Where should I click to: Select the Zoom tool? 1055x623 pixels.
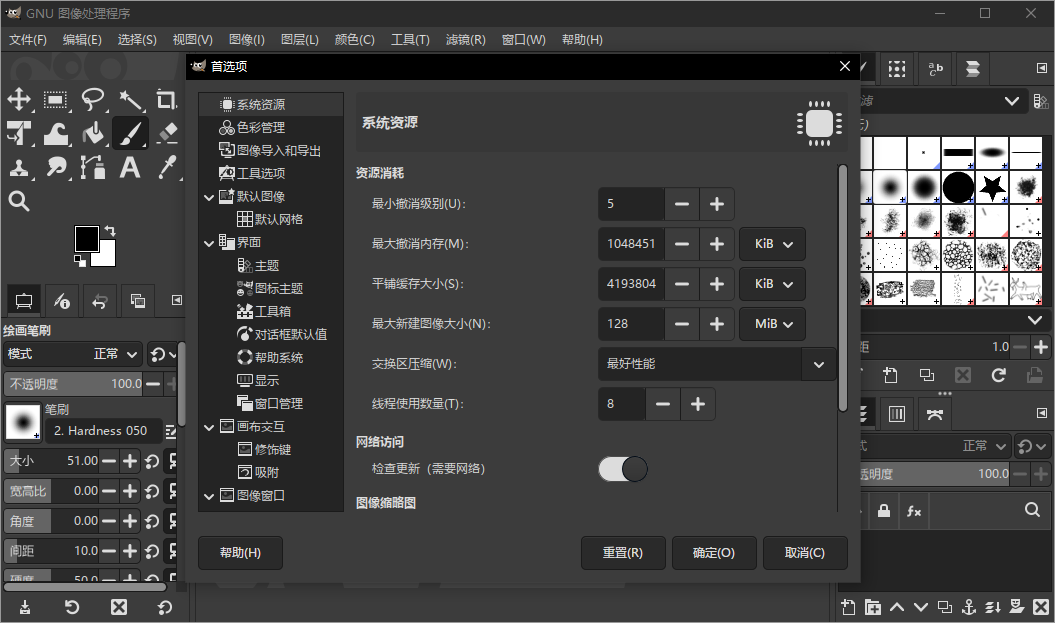[x=20, y=200]
